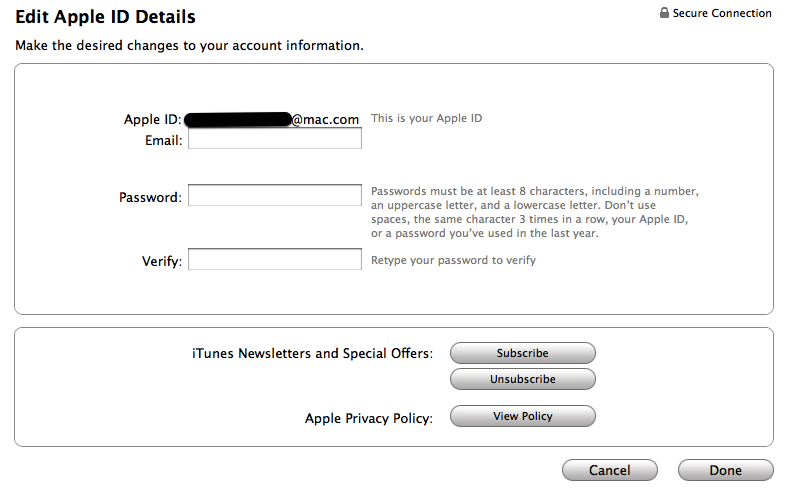Click the 'Verify:' field label

coord(162,261)
